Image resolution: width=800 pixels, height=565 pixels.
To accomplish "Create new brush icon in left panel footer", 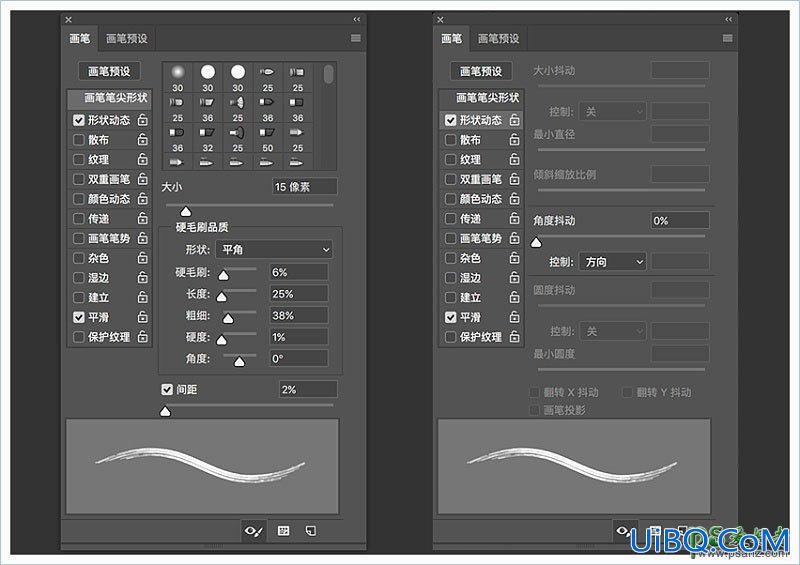I will [310, 531].
